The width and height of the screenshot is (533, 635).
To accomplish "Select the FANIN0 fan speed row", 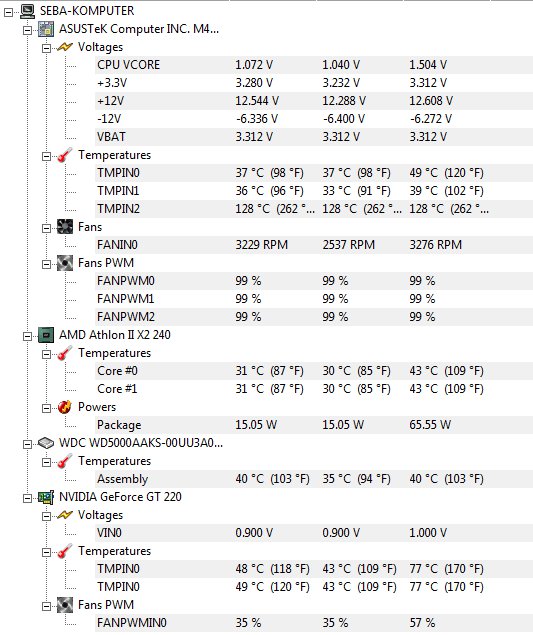I will coord(314,245).
